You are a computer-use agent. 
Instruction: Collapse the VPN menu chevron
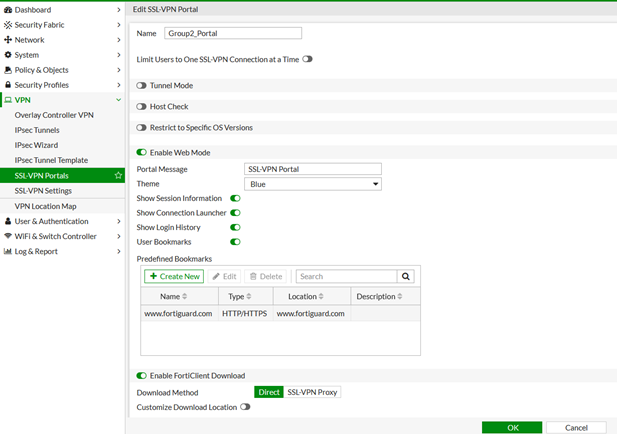pyautogui.click(x=118, y=100)
